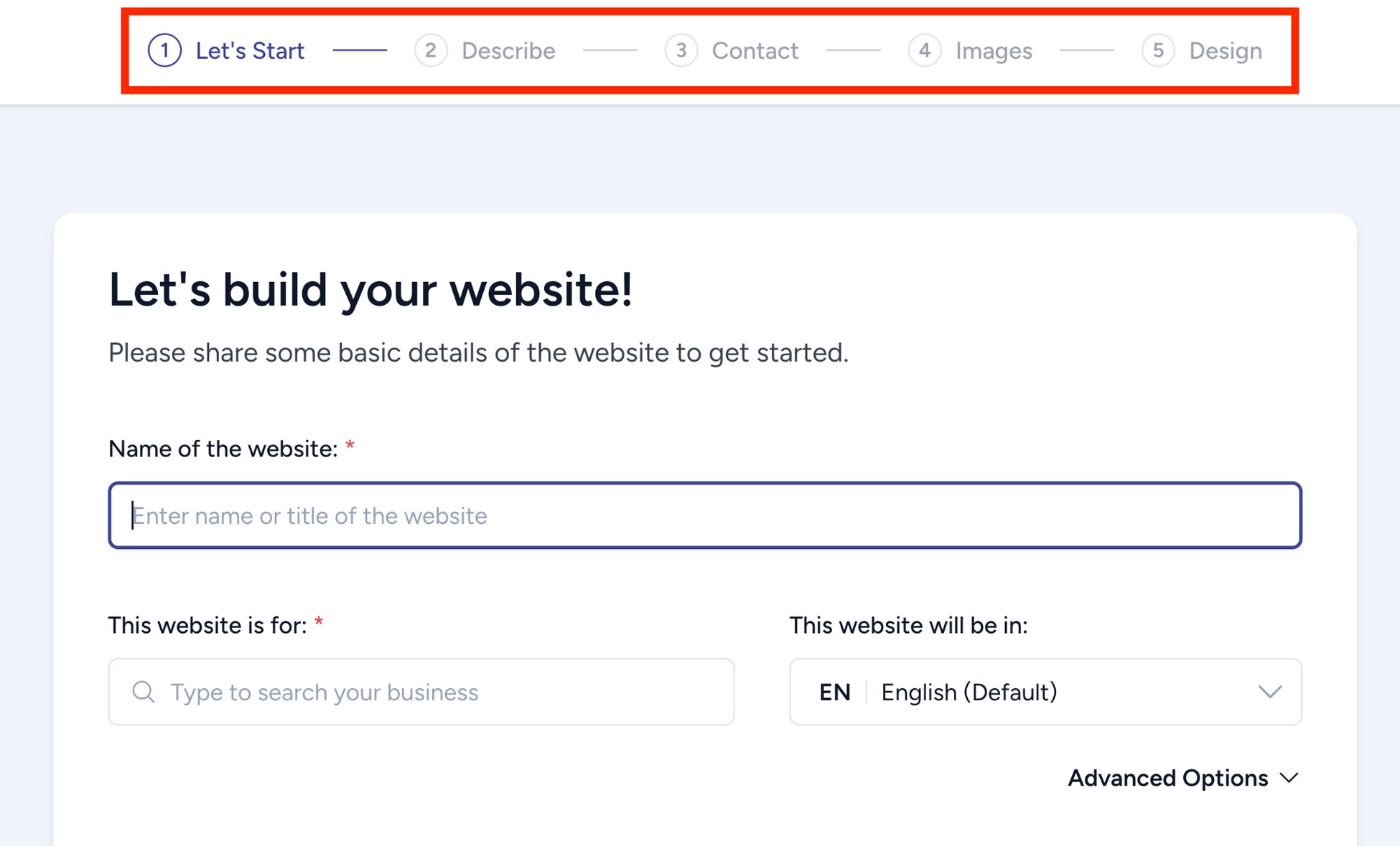The height and width of the screenshot is (846, 1400).
Task: Switch to the Describe step
Action: 509,50
